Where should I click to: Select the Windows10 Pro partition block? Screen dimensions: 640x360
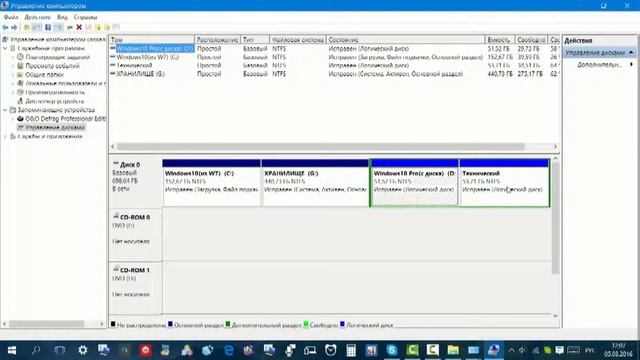[x=414, y=183]
